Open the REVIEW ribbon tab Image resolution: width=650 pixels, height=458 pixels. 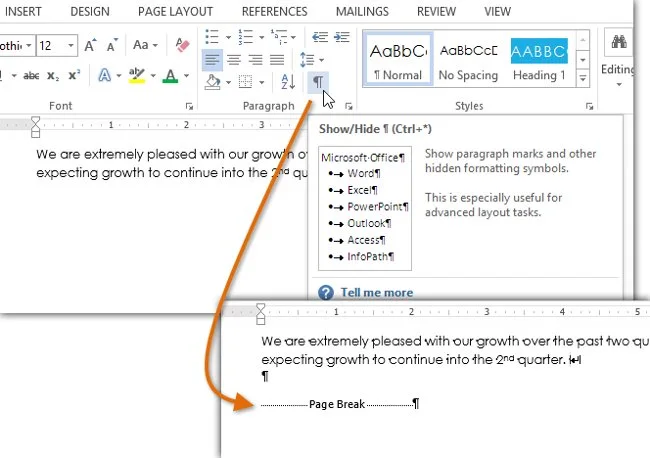[x=436, y=12]
